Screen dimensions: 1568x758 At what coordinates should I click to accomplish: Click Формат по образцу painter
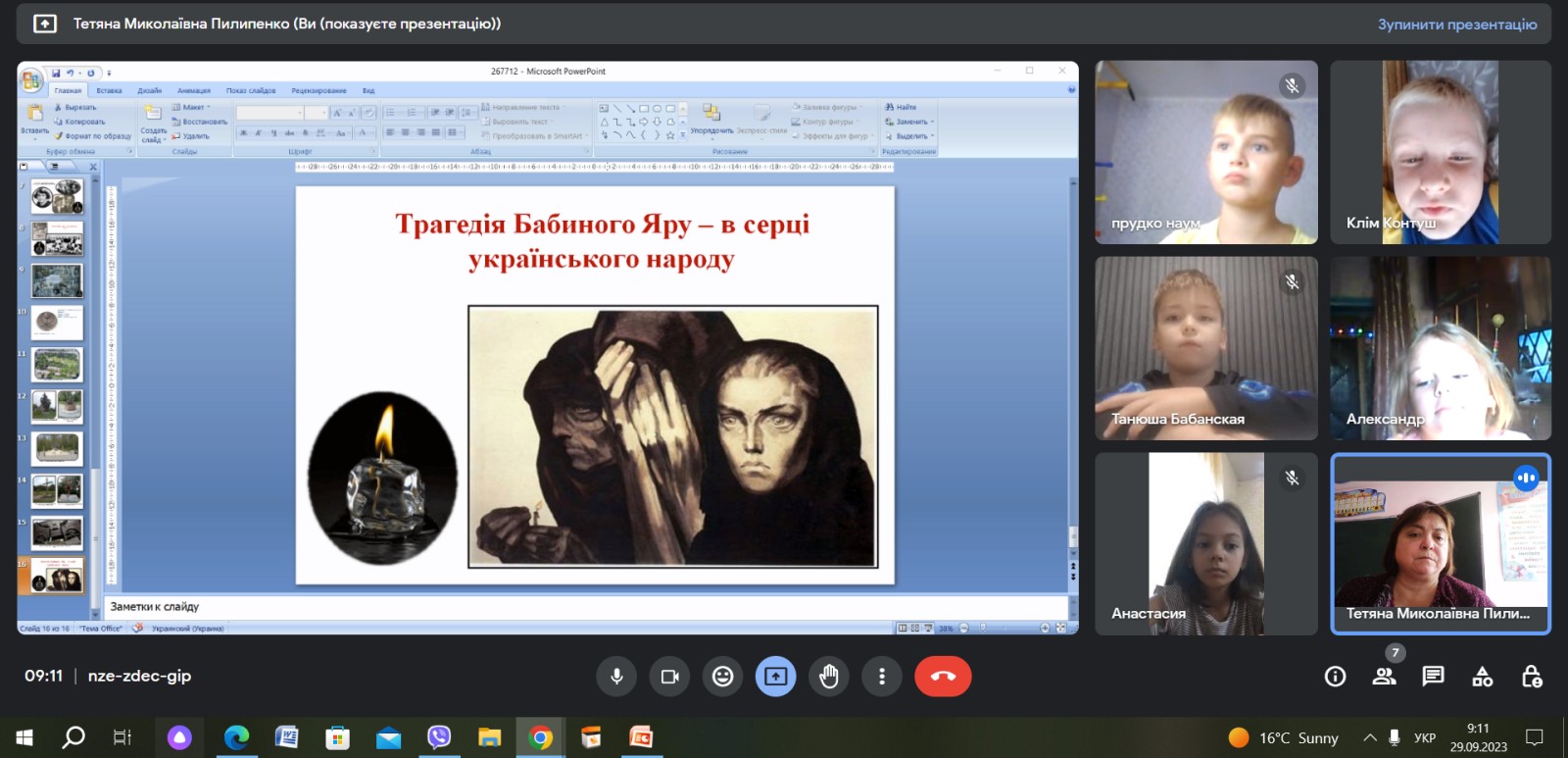click(94, 136)
